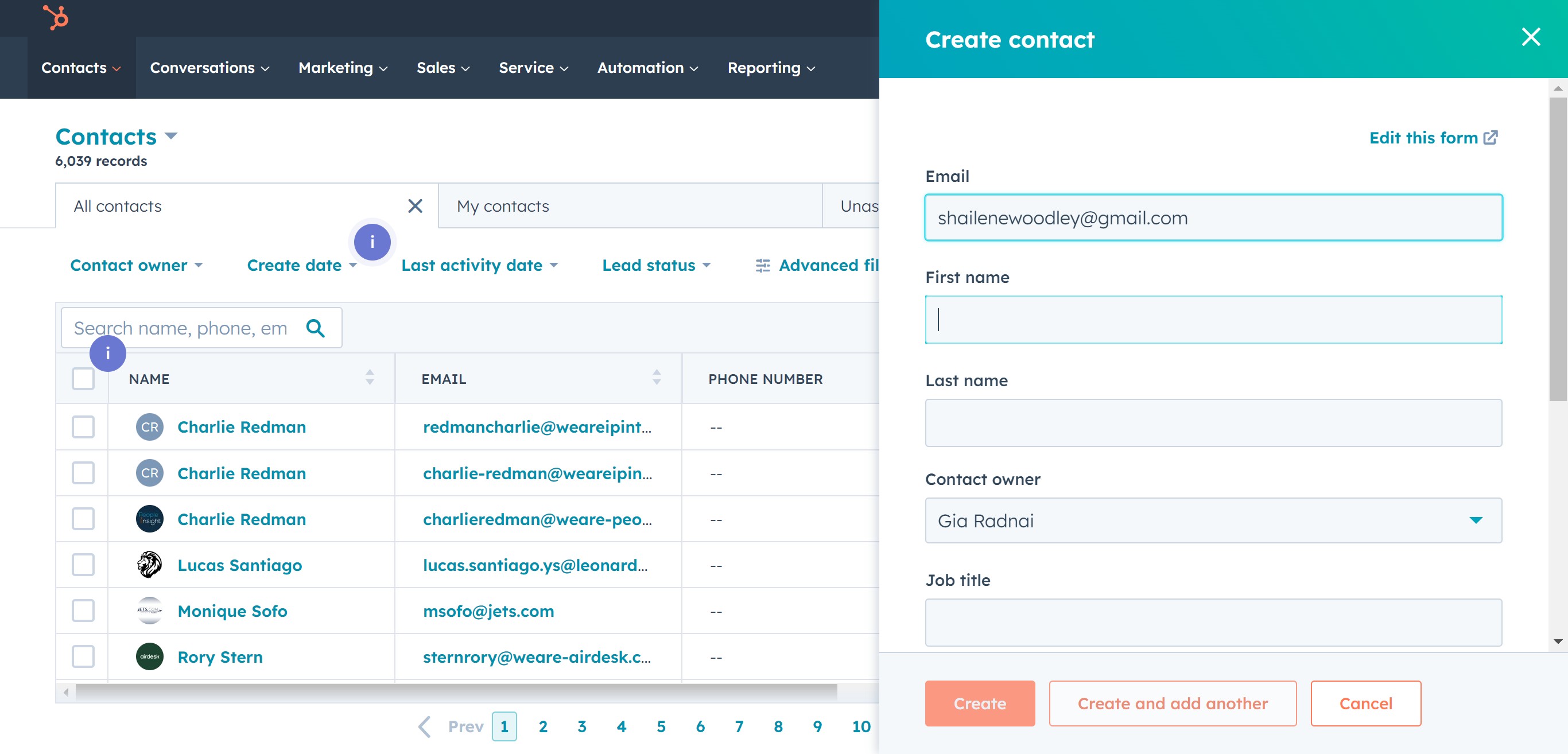Select the Rory Stern row checkbox
Screen dimensions: 1568x754
point(83,656)
